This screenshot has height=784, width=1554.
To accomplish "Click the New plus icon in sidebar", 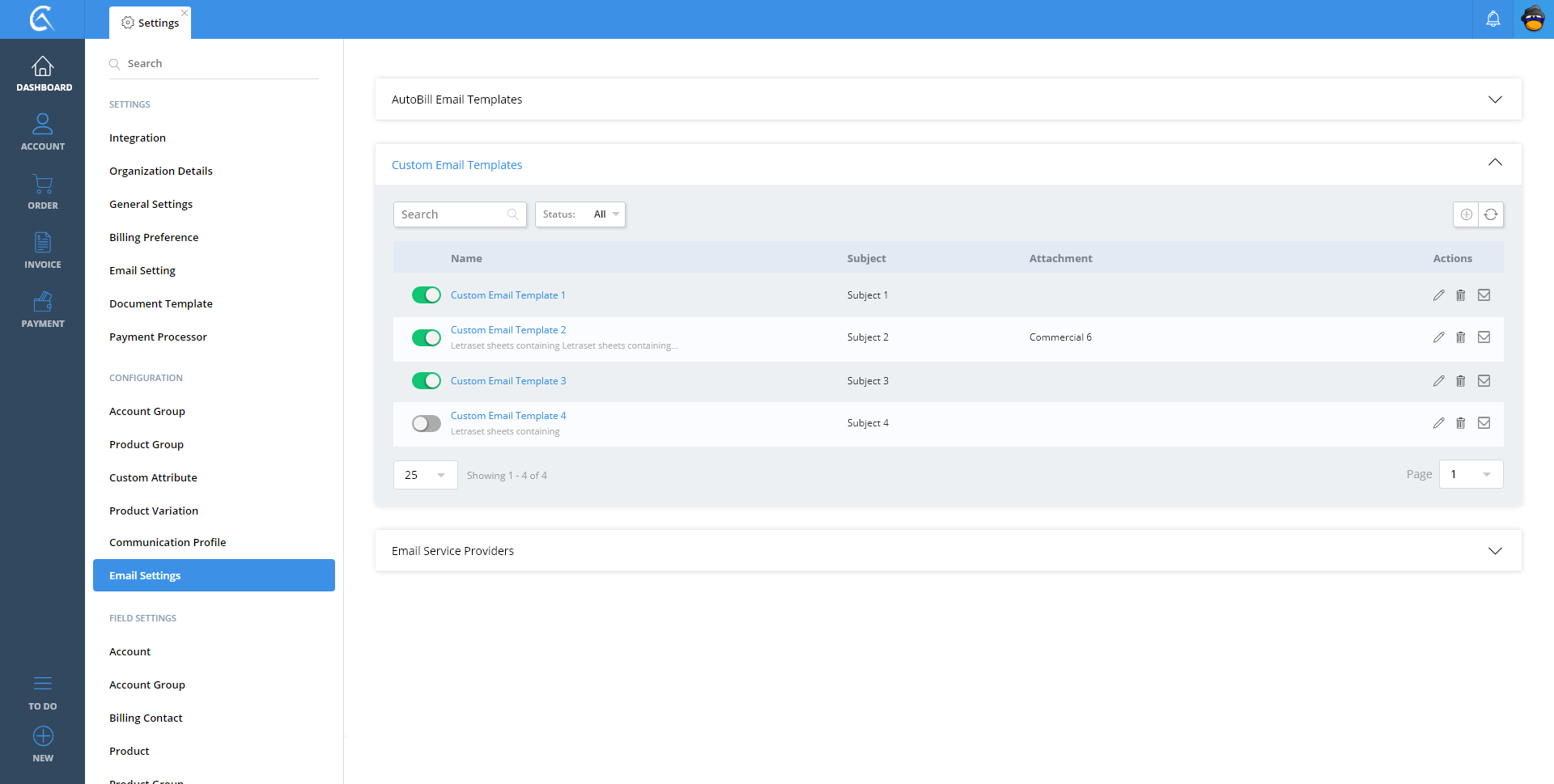I will click(43, 737).
